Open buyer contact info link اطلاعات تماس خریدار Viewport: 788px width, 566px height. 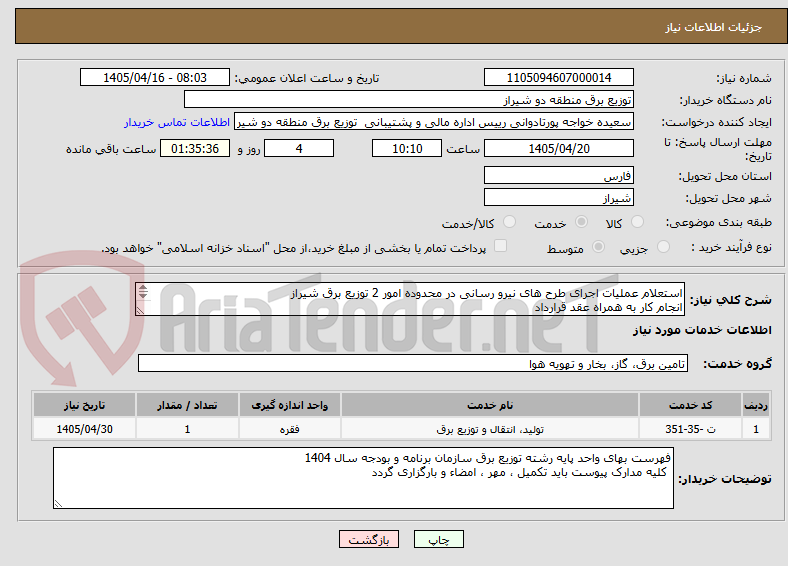click(x=177, y=122)
